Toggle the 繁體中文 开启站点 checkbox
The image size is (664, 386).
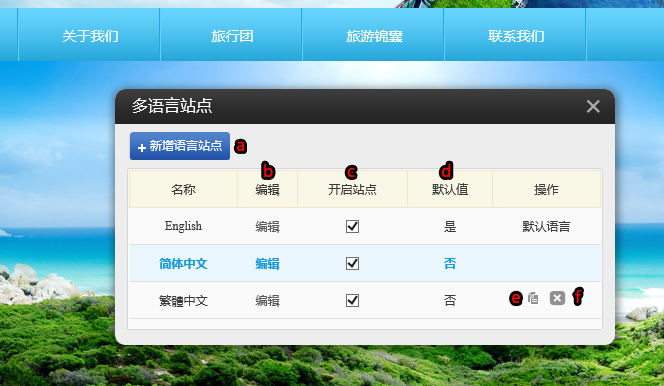tap(352, 301)
